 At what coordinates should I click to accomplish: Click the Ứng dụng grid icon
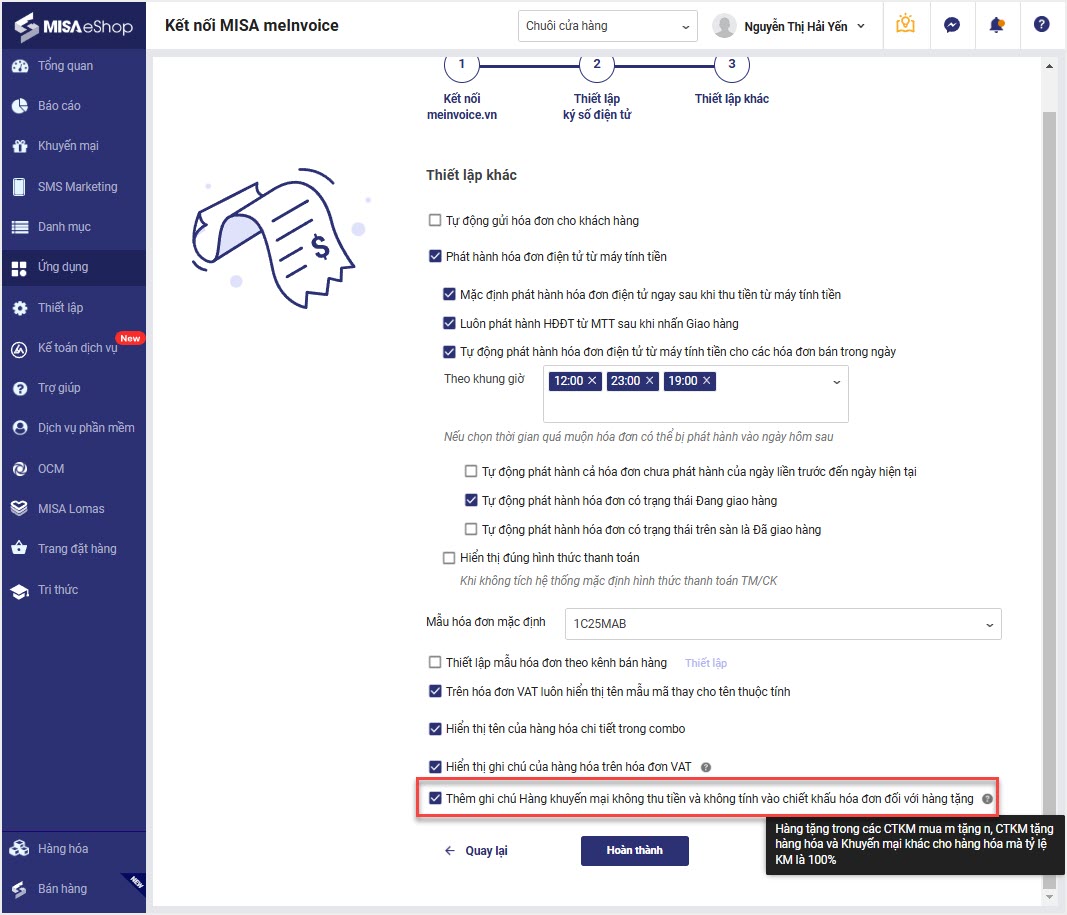20,268
